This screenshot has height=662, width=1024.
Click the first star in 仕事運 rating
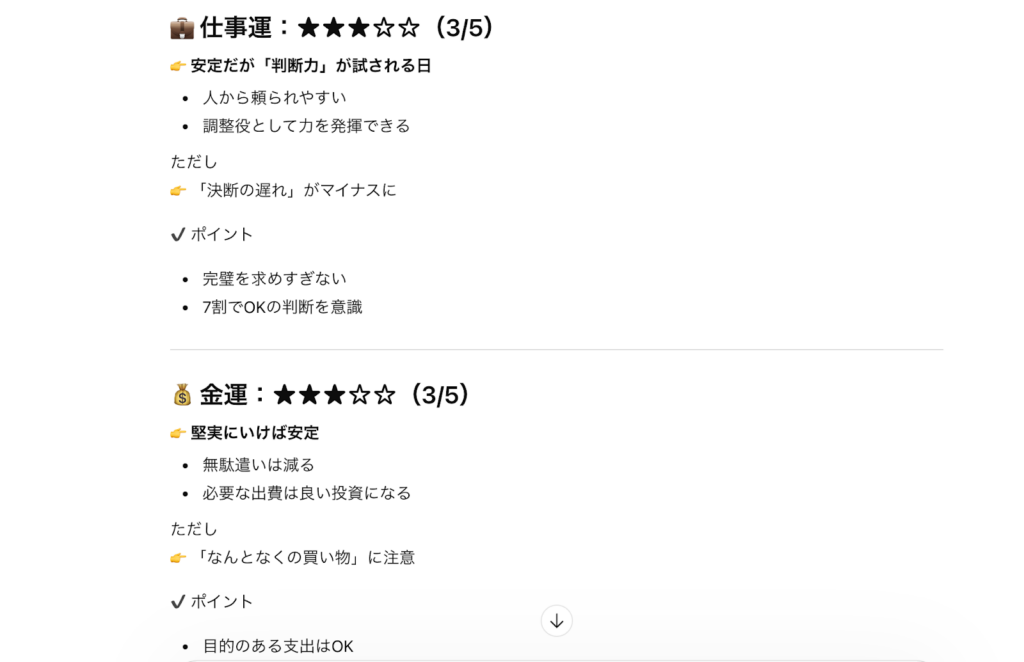[x=309, y=28]
